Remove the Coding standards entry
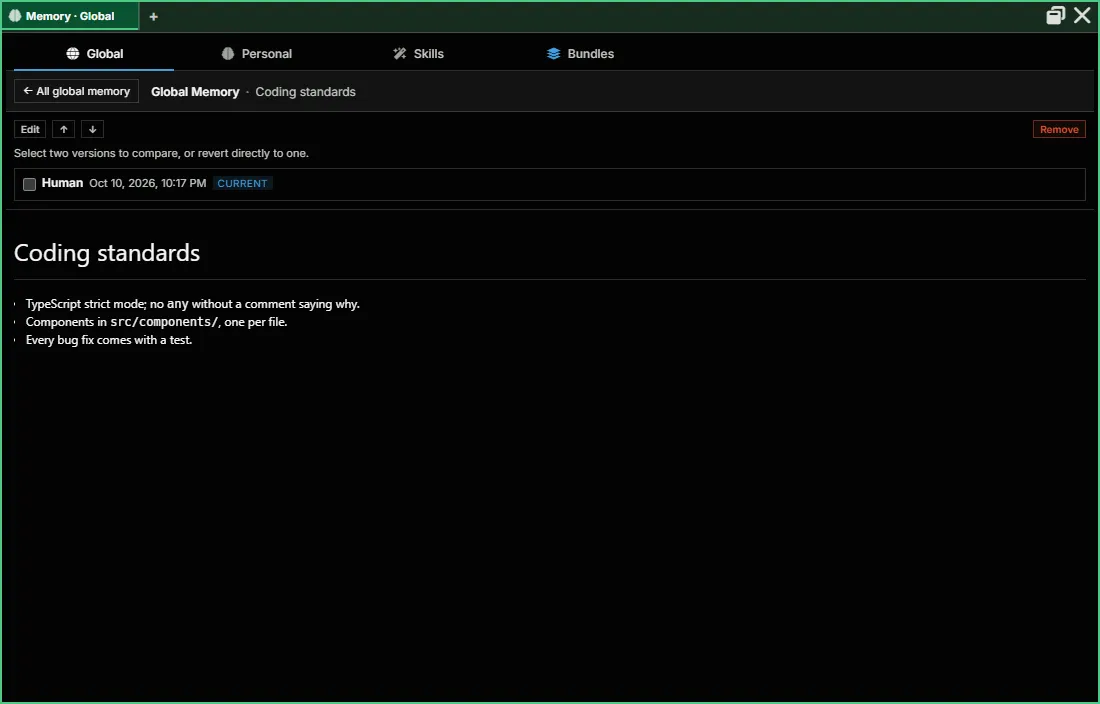Viewport: 1100px width, 704px height. (1059, 129)
